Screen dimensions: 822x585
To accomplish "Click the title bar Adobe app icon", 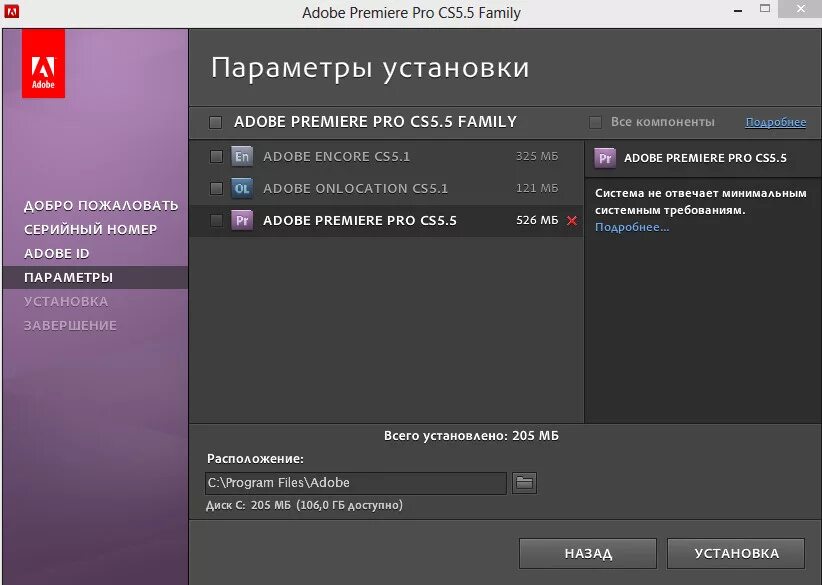I will tap(11, 11).
